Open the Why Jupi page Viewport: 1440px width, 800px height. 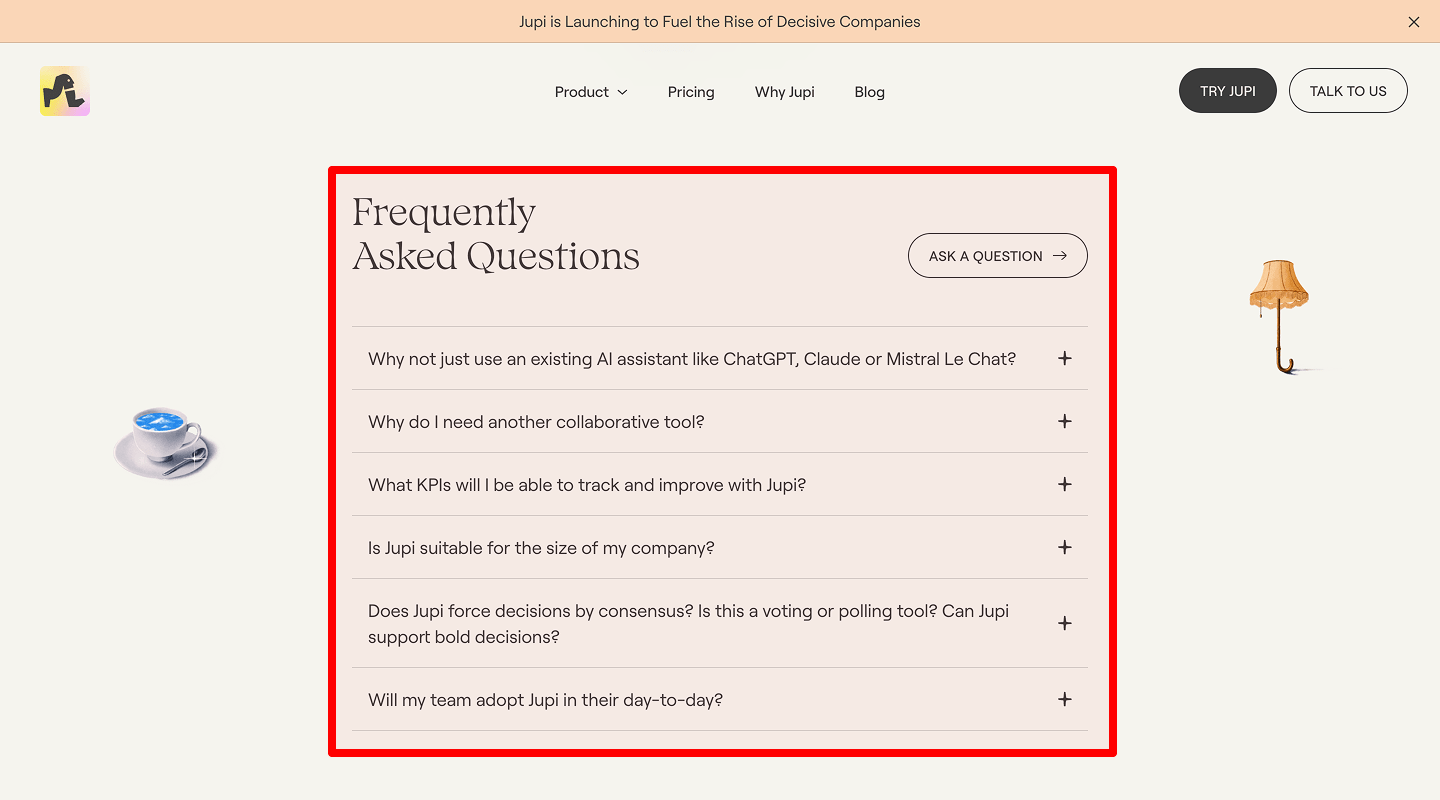coord(784,91)
